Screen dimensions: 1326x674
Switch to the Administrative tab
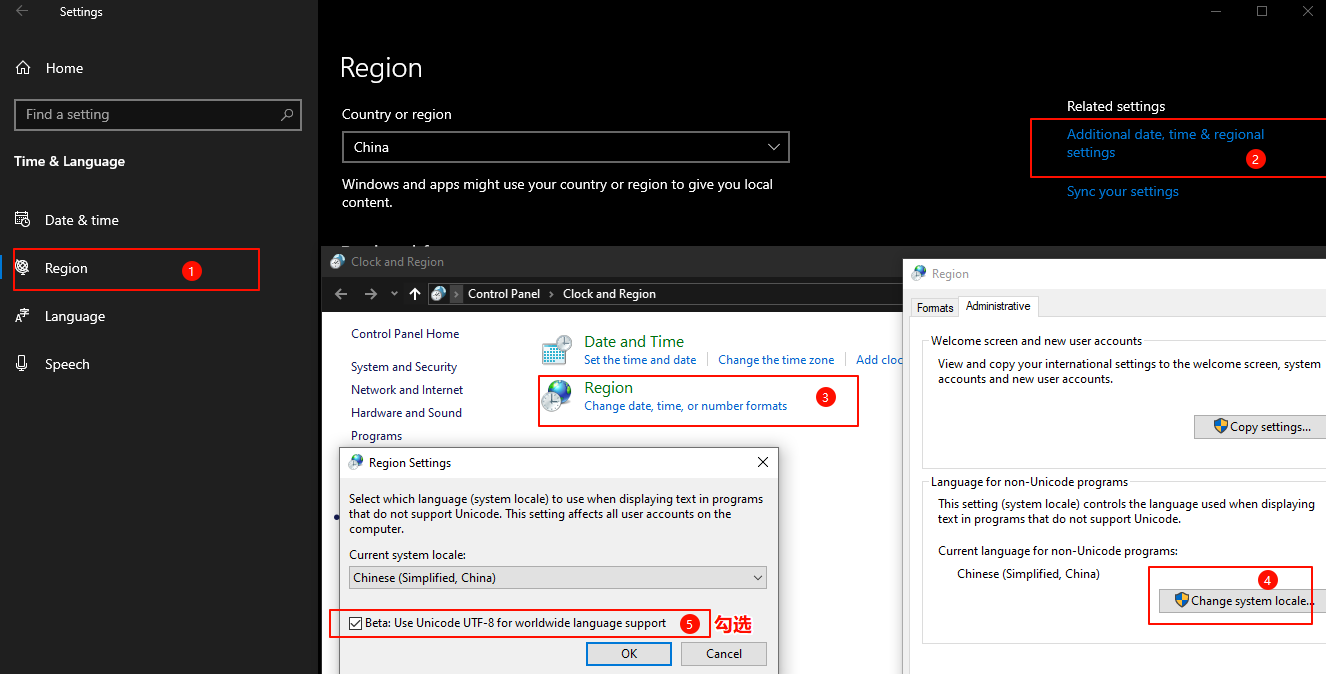pyautogui.click(x=998, y=306)
